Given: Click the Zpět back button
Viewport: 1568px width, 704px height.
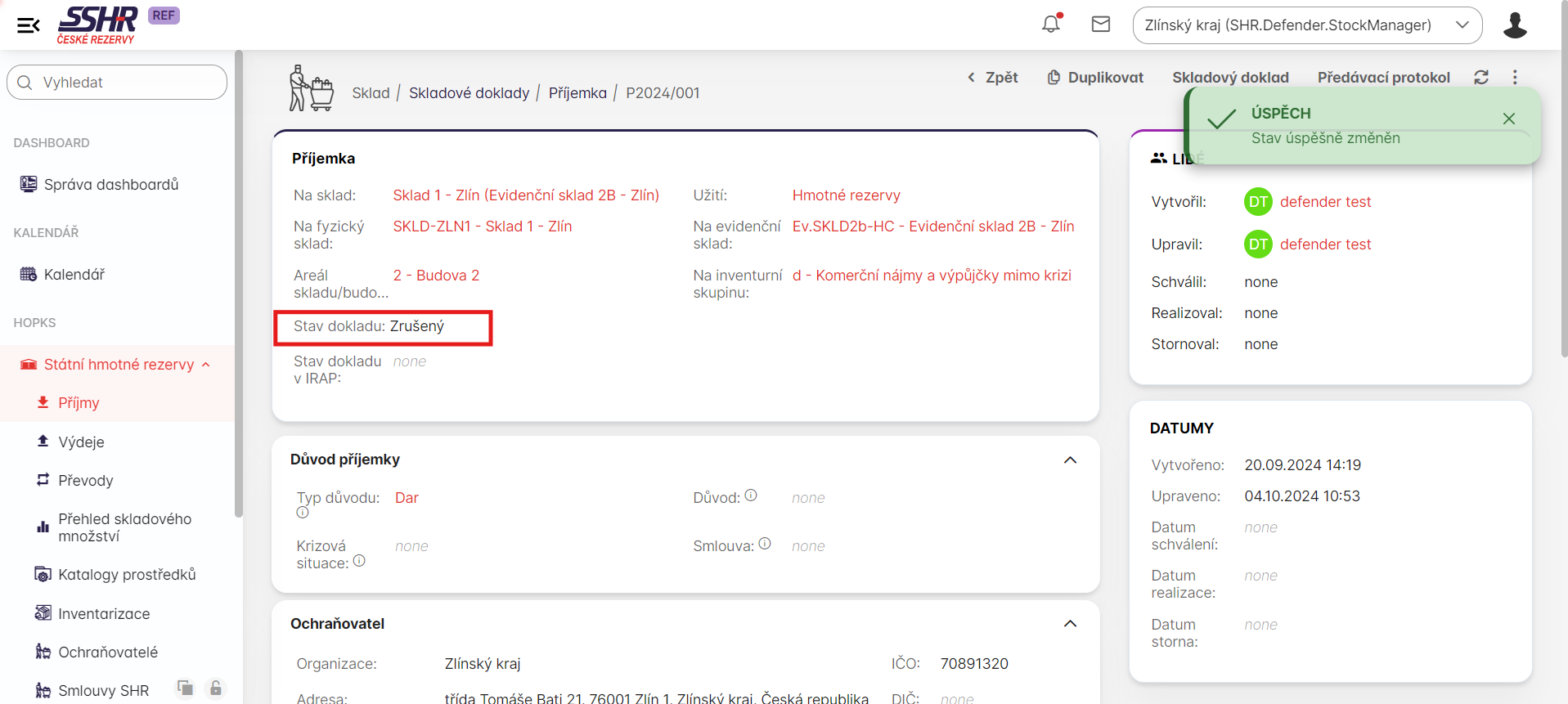Looking at the screenshot, I should [x=992, y=78].
